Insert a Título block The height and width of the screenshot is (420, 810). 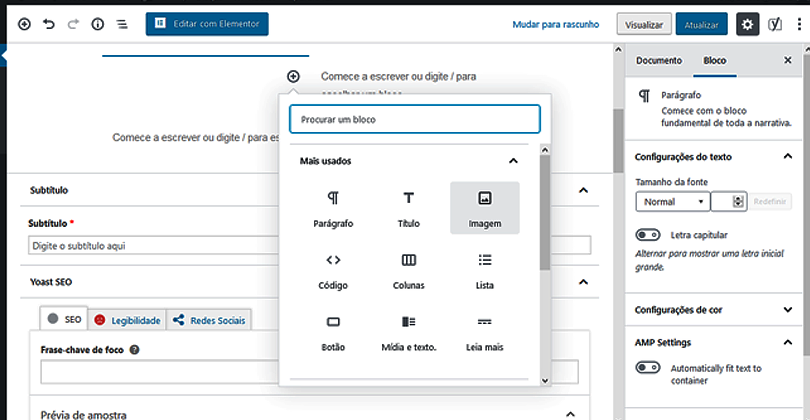pos(409,208)
